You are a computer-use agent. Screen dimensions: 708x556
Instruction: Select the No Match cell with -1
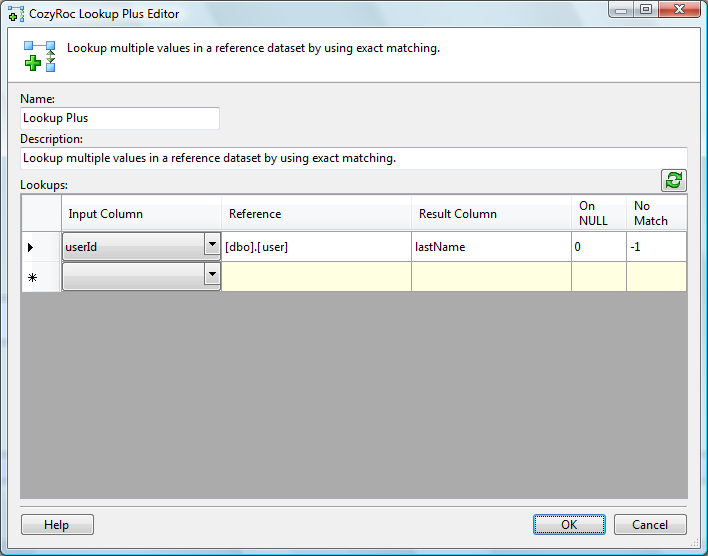(x=657, y=247)
